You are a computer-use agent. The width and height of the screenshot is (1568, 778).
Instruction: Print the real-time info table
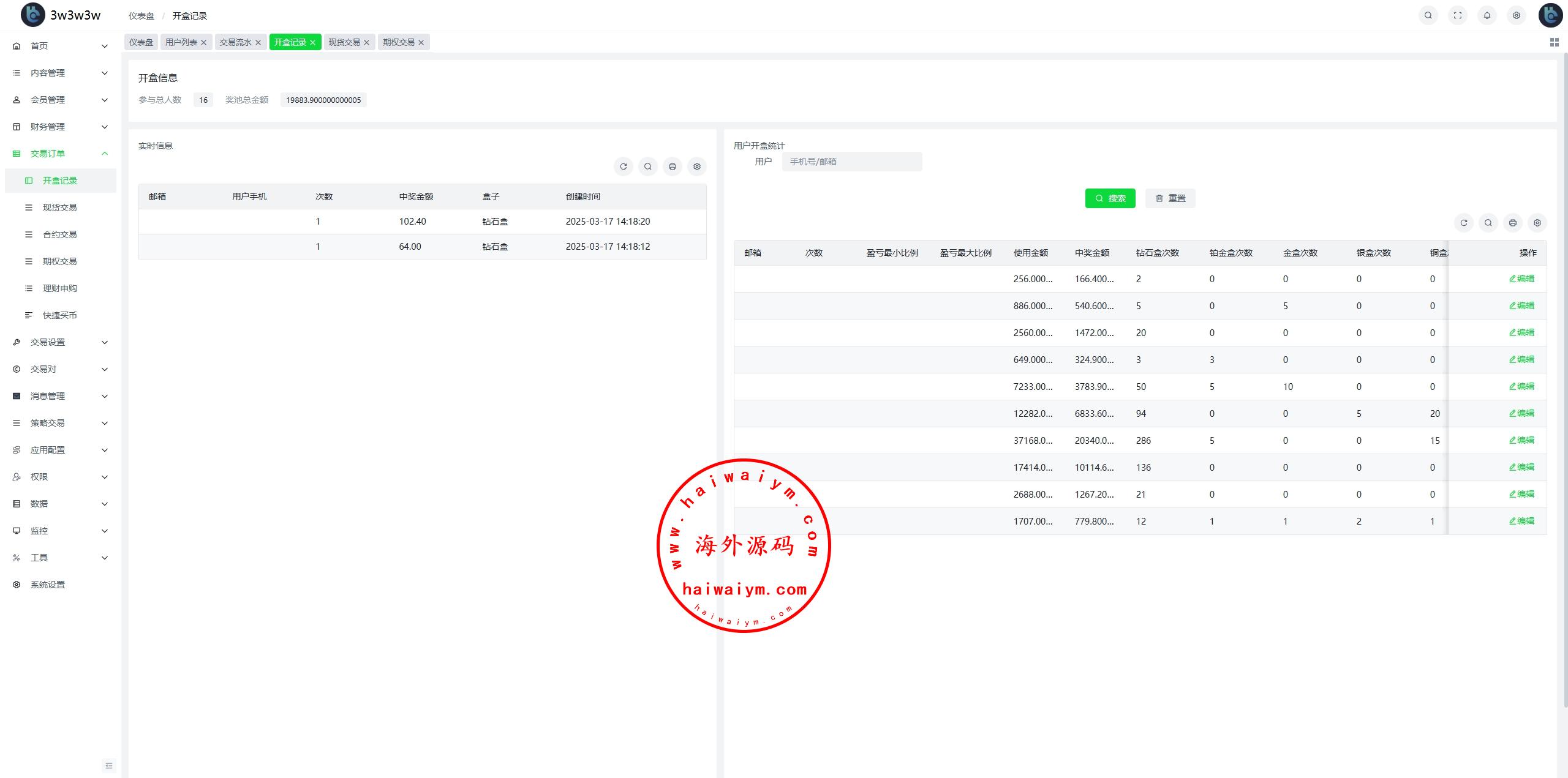pyautogui.click(x=672, y=166)
